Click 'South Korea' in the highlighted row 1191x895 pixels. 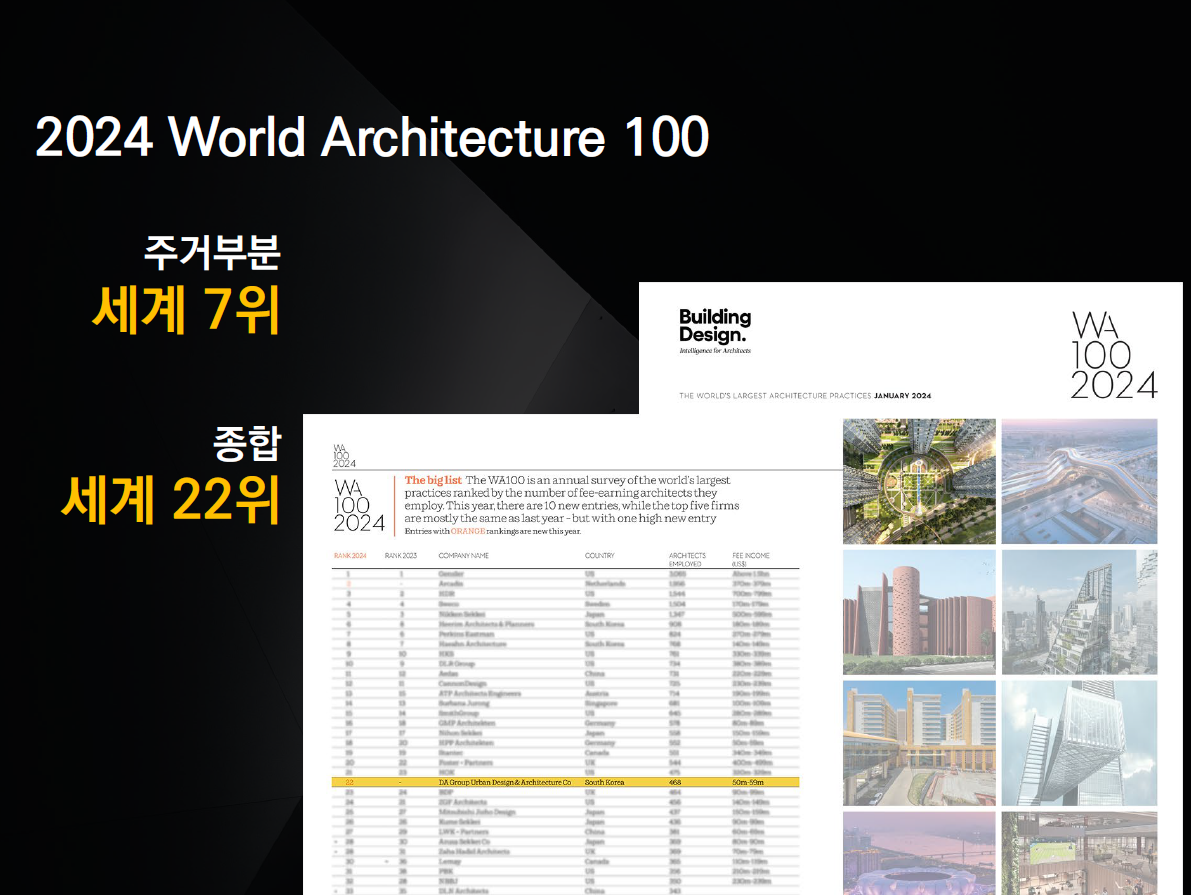pos(605,782)
